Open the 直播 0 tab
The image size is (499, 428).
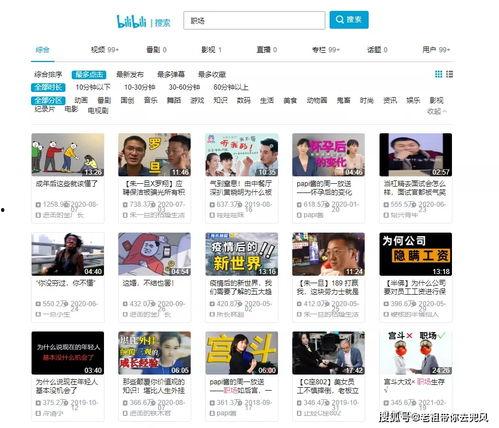(266, 50)
